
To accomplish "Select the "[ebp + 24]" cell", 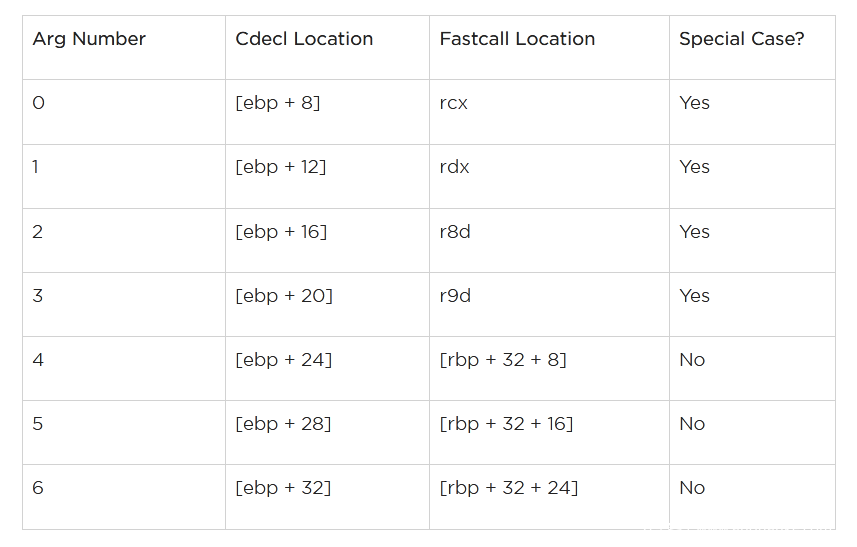I will pyautogui.click(x=283, y=360).
